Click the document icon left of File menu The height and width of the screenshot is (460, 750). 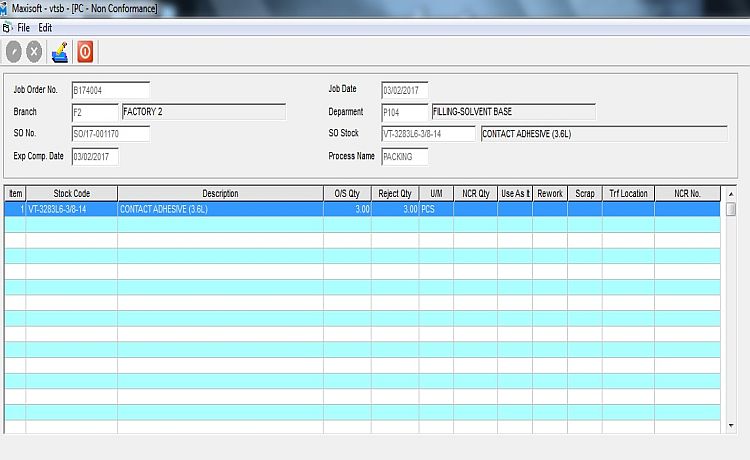(x=7, y=27)
